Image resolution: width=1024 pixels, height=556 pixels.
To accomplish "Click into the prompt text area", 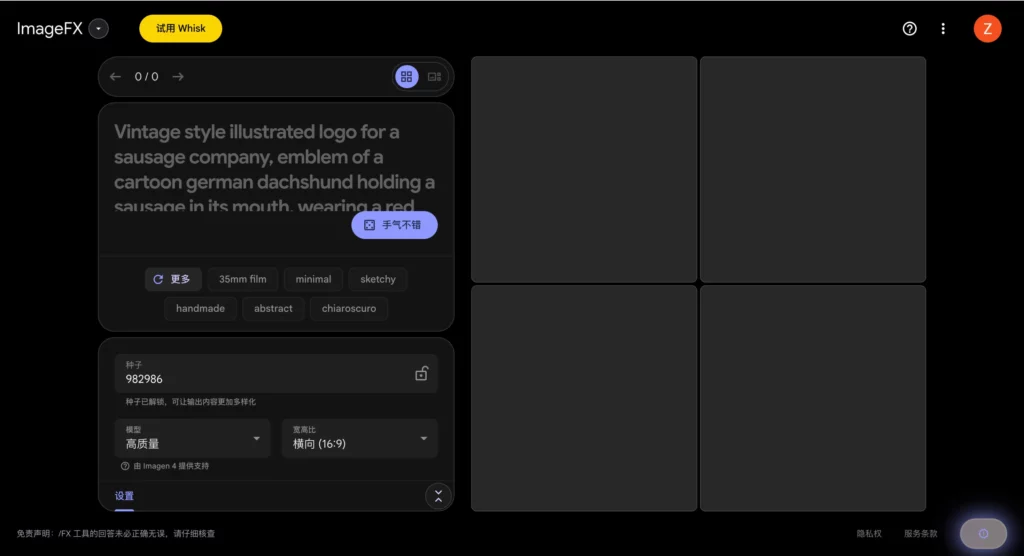I will pyautogui.click(x=276, y=169).
